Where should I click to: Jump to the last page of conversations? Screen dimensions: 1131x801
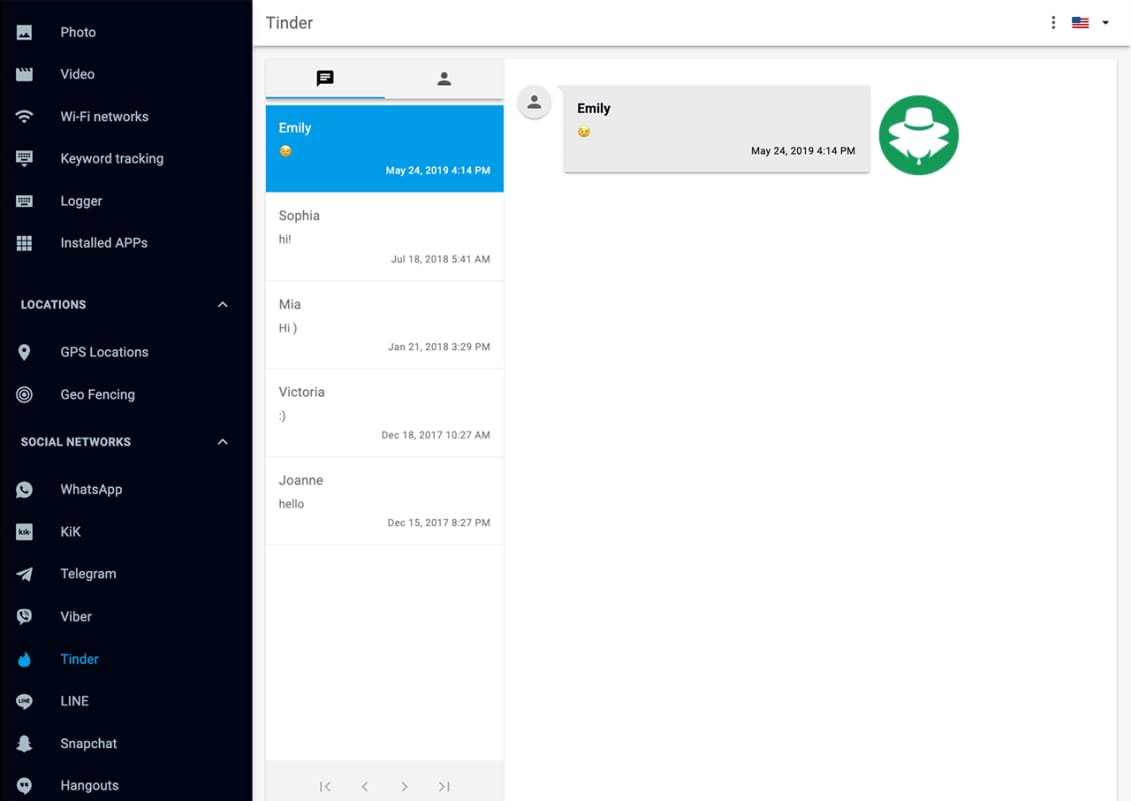pos(444,786)
